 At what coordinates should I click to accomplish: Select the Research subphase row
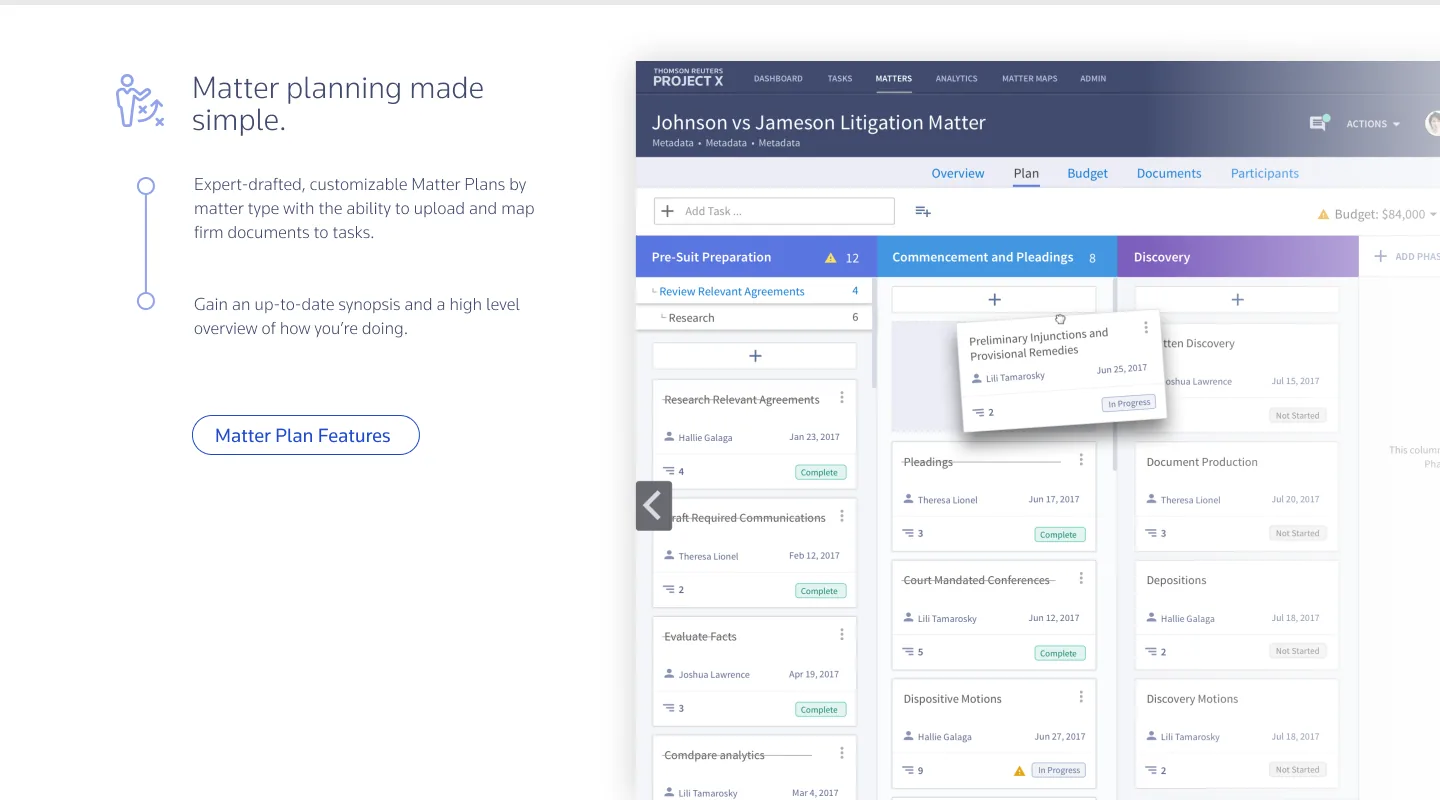[754, 317]
